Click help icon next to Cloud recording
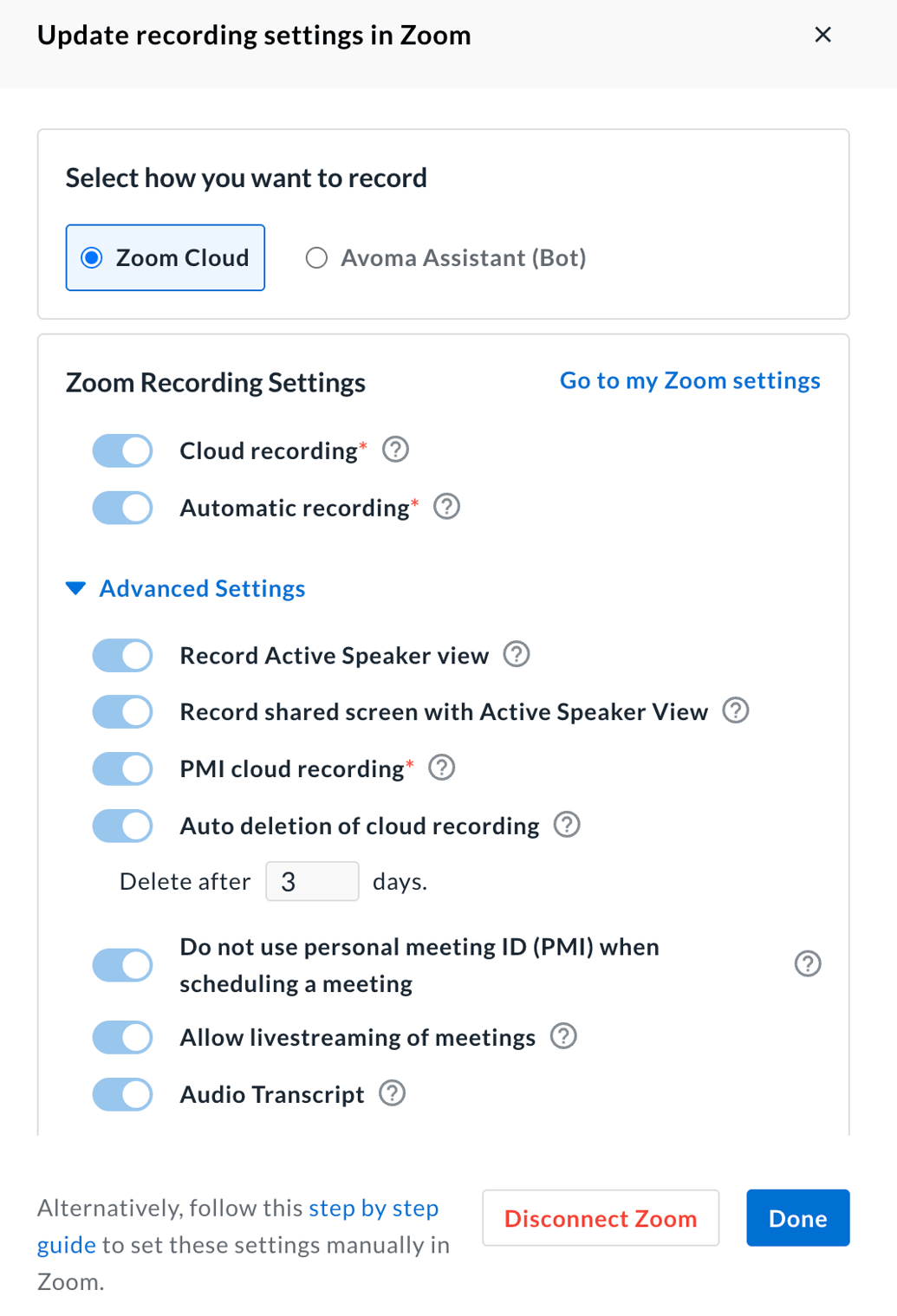The image size is (897, 1316). 395,450
